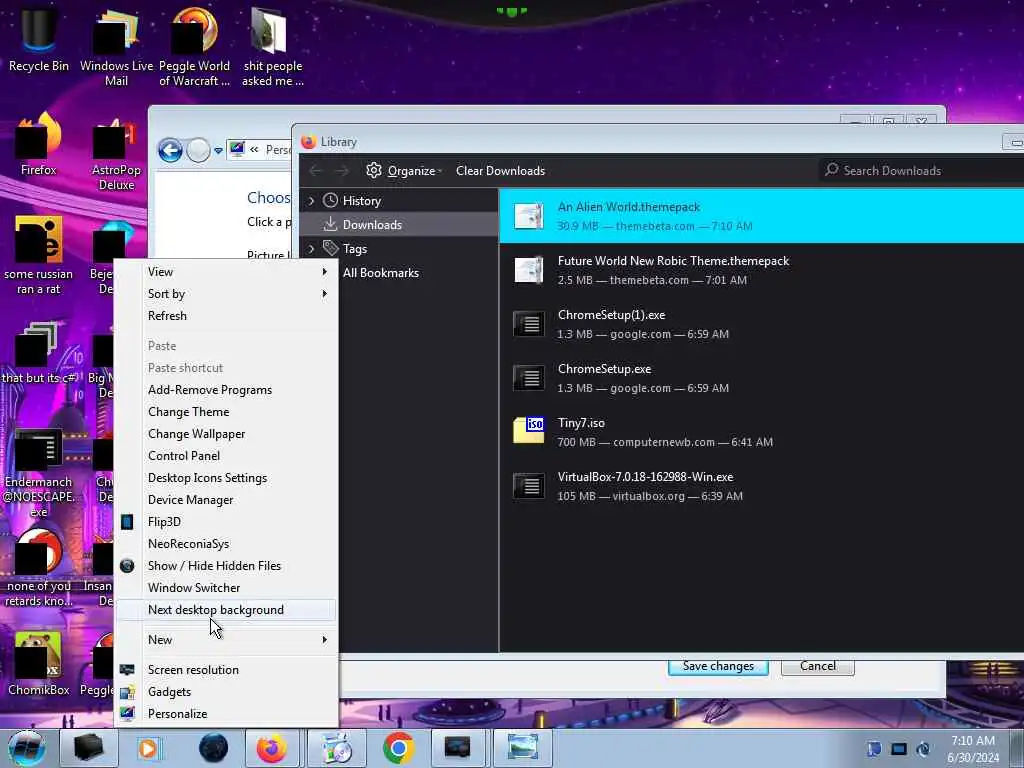The image size is (1024, 768).
Task: Click the monitor icon in system tray
Action: [899, 749]
